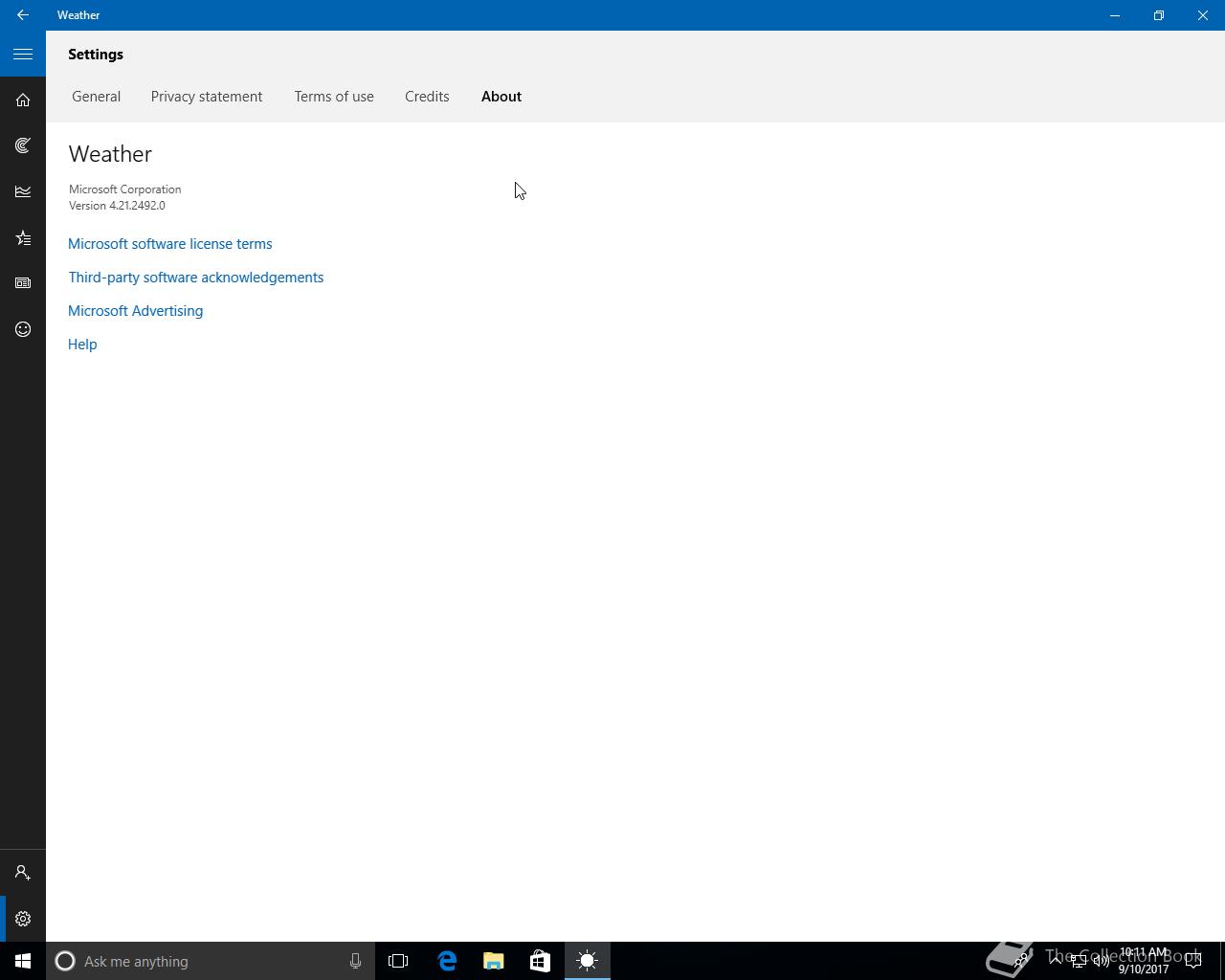Open Historical Weather chart icon
The width and height of the screenshot is (1225, 980).
tap(23, 191)
